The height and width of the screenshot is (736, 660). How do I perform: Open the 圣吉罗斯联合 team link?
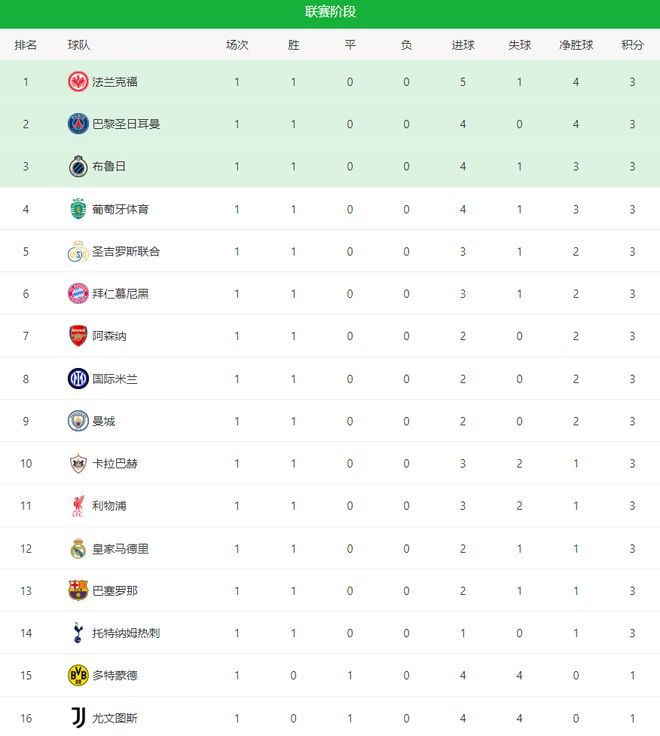(x=126, y=252)
